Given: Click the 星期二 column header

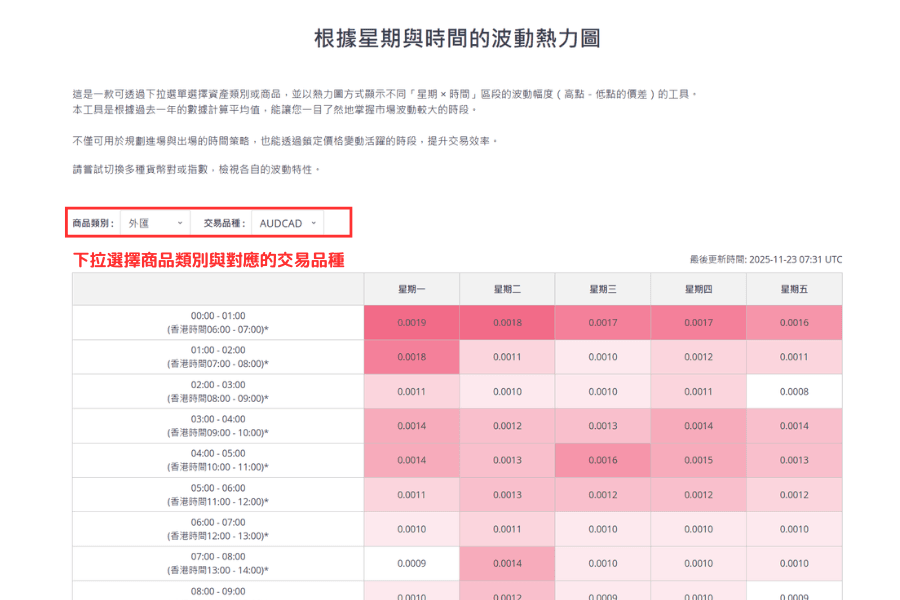Looking at the screenshot, I should point(507,288).
